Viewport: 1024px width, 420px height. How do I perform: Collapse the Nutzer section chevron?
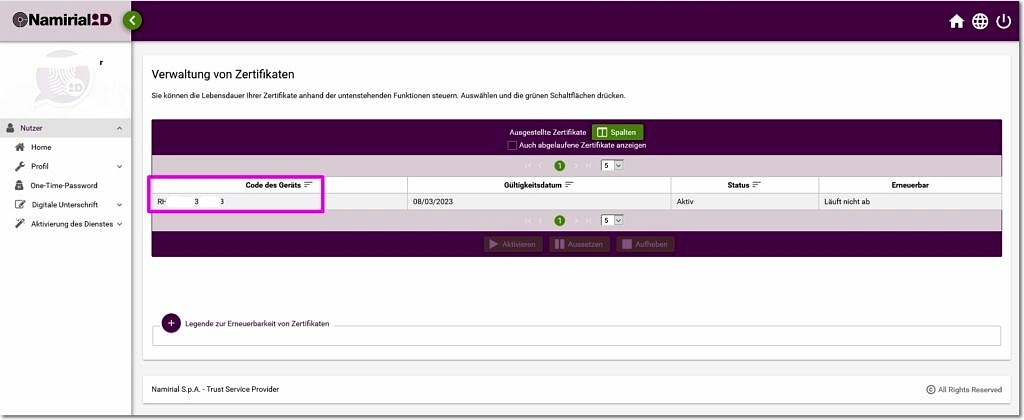pyautogui.click(x=119, y=129)
